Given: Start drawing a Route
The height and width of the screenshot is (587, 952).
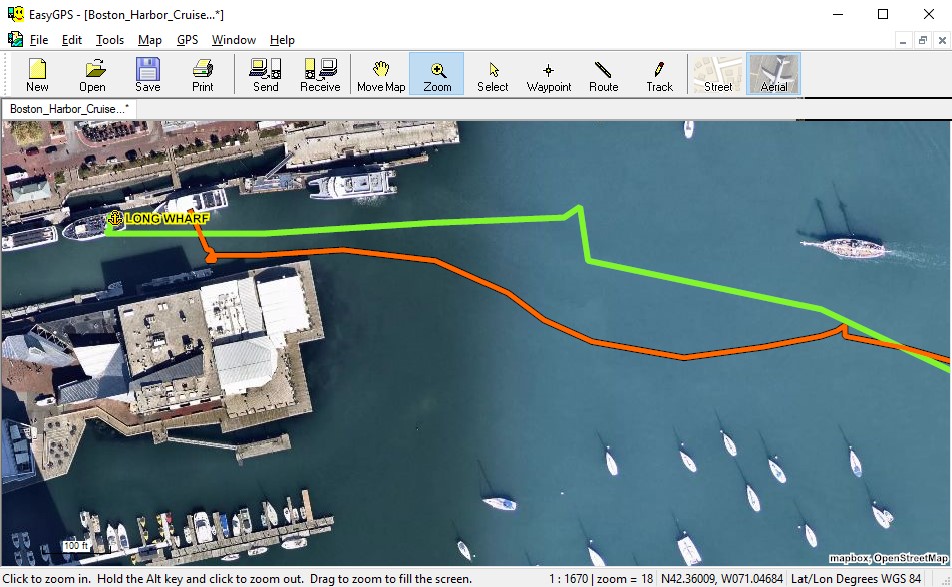Looking at the screenshot, I should click(x=603, y=73).
